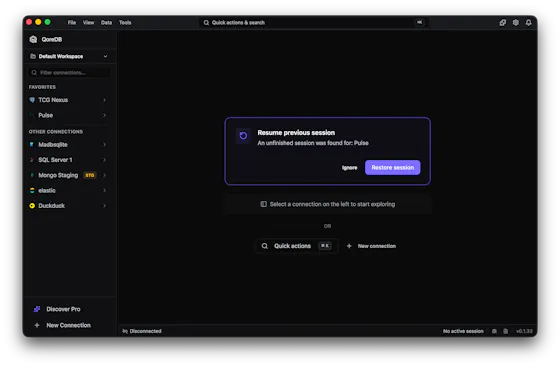Click the restore session circular arrow icon
Viewport: 560px width, 367px height.
(x=243, y=136)
